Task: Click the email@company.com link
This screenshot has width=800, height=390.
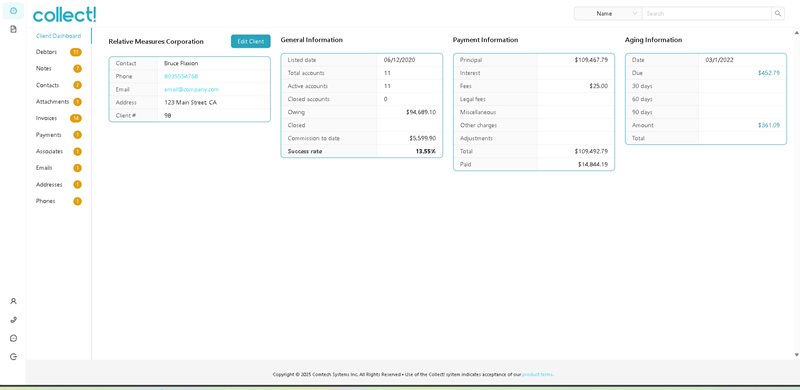Action: point(191,89)
